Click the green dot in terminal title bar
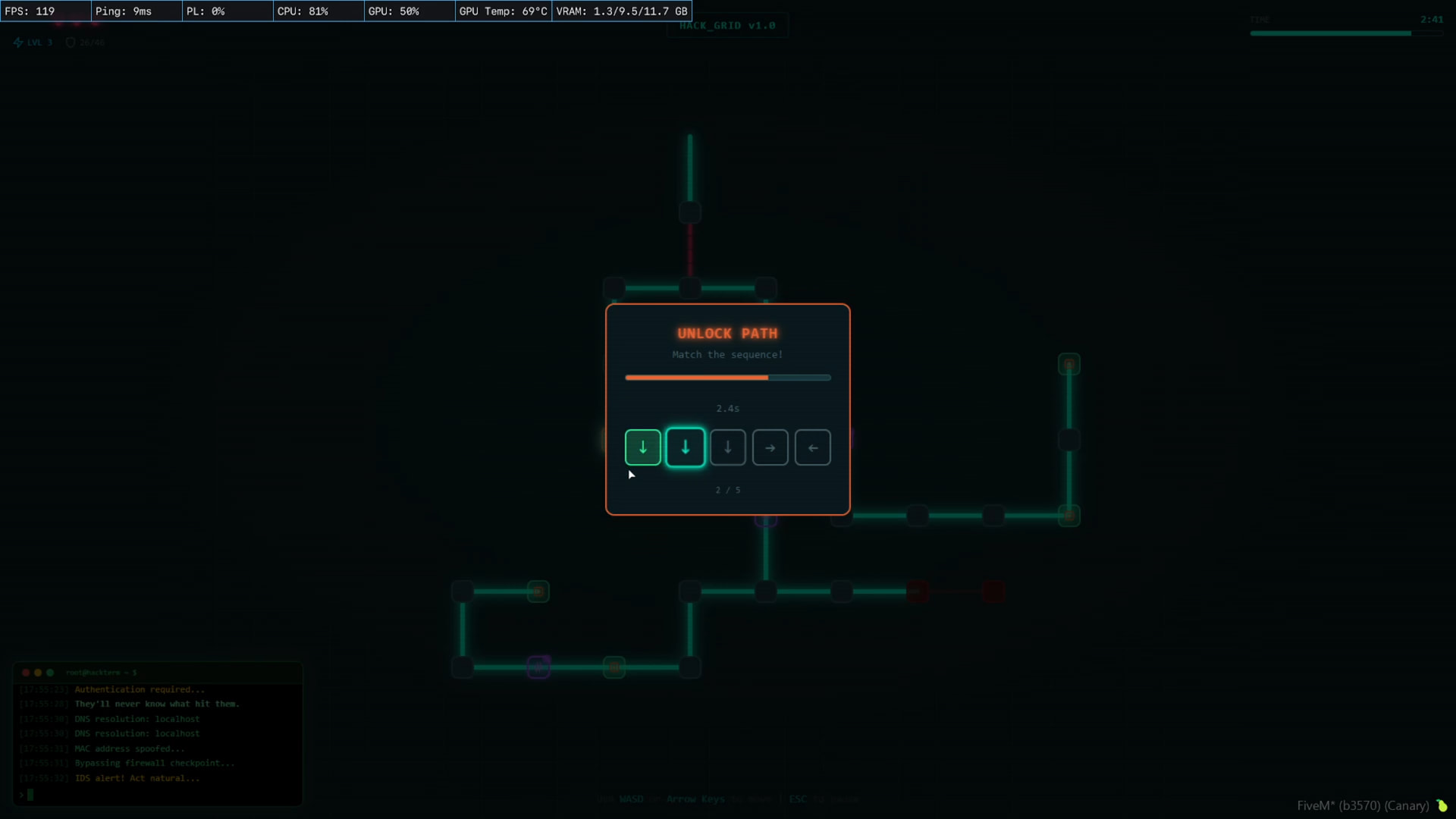 (x=50, y=673)
